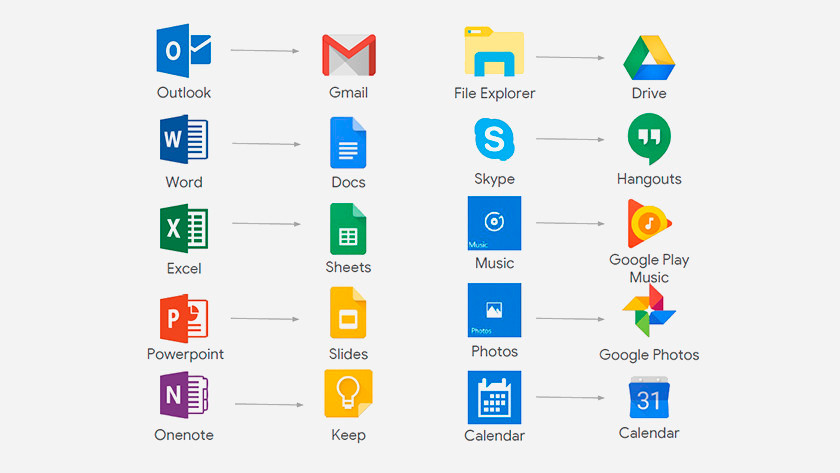Select the blue Music tile
The height and width of the screenshot is (473, 840).
(494, 223)
